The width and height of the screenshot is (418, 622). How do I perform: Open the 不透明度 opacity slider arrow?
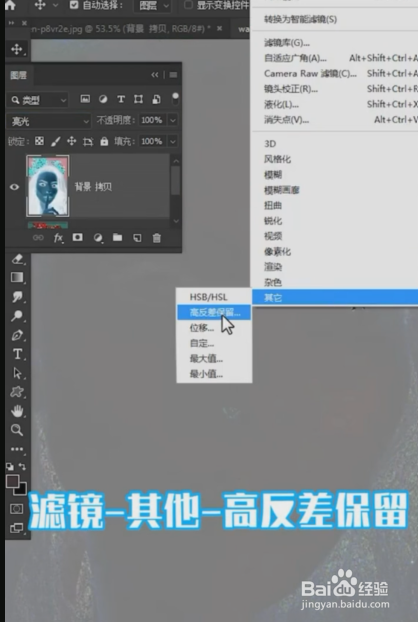tap(173, 120)
